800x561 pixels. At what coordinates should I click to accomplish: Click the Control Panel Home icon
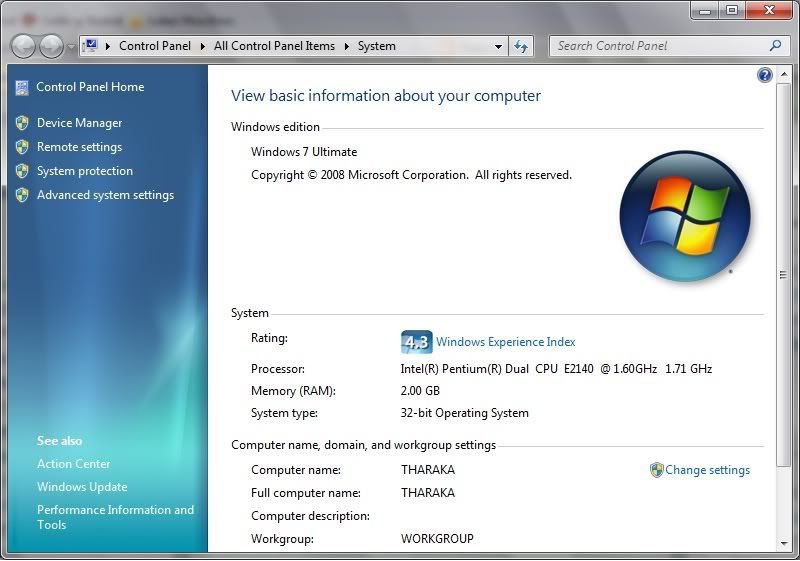(22, 88)
